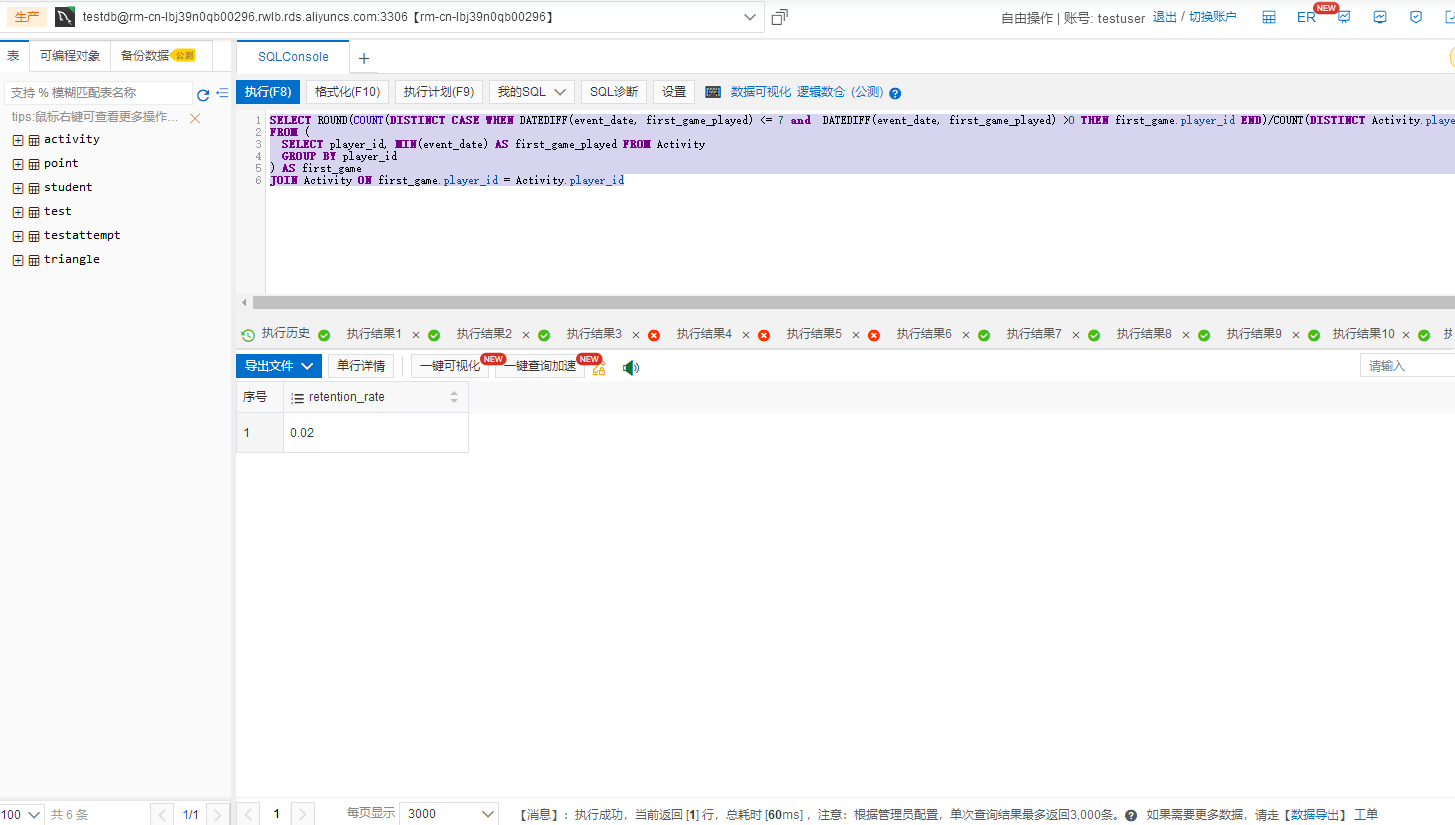Click the 退出 logout link
The height and width of the screenshot is (825, 1455).
(x=1165, y=17)
